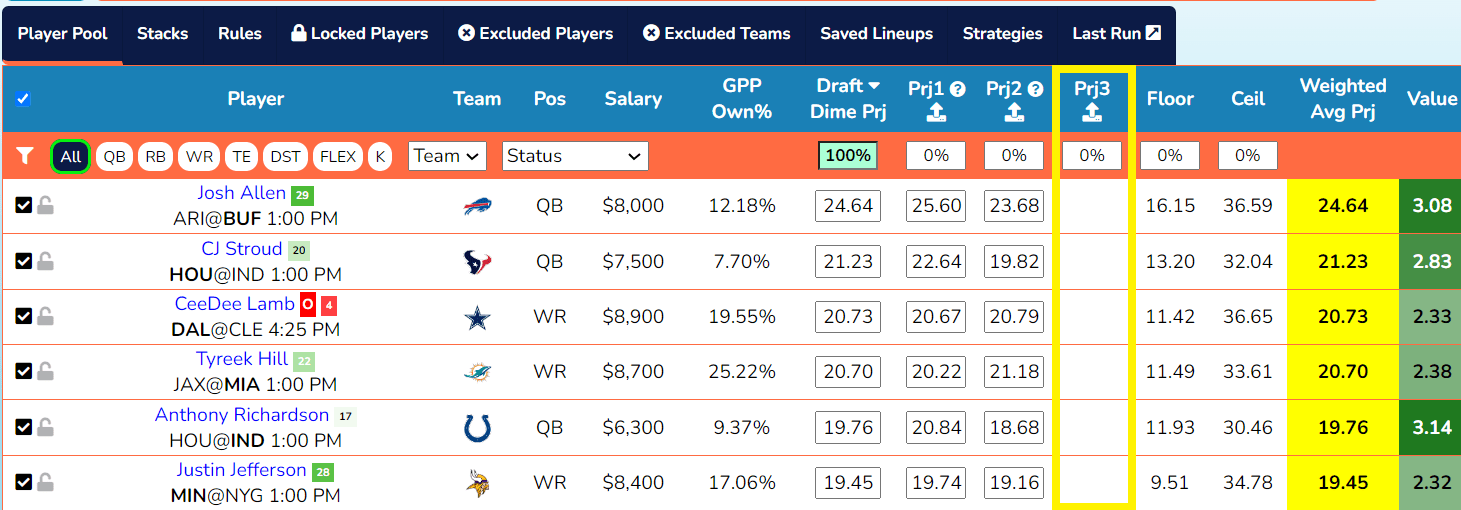The height and width of the screenshot is (510, 1461).
Task: Open the Justin Jefferson player link
Action: tap(241, 470)
